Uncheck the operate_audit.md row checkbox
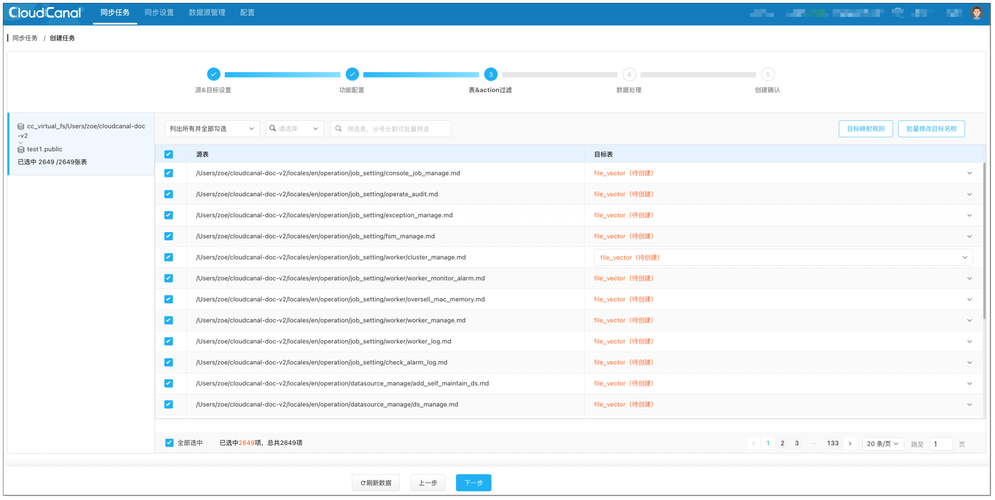This screenshot has width=995, height=500. click(x=168, y=194)
